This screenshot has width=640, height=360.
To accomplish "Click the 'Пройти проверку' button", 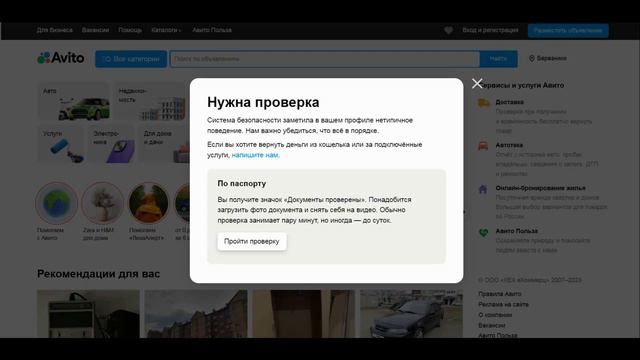I will (252, 242).
